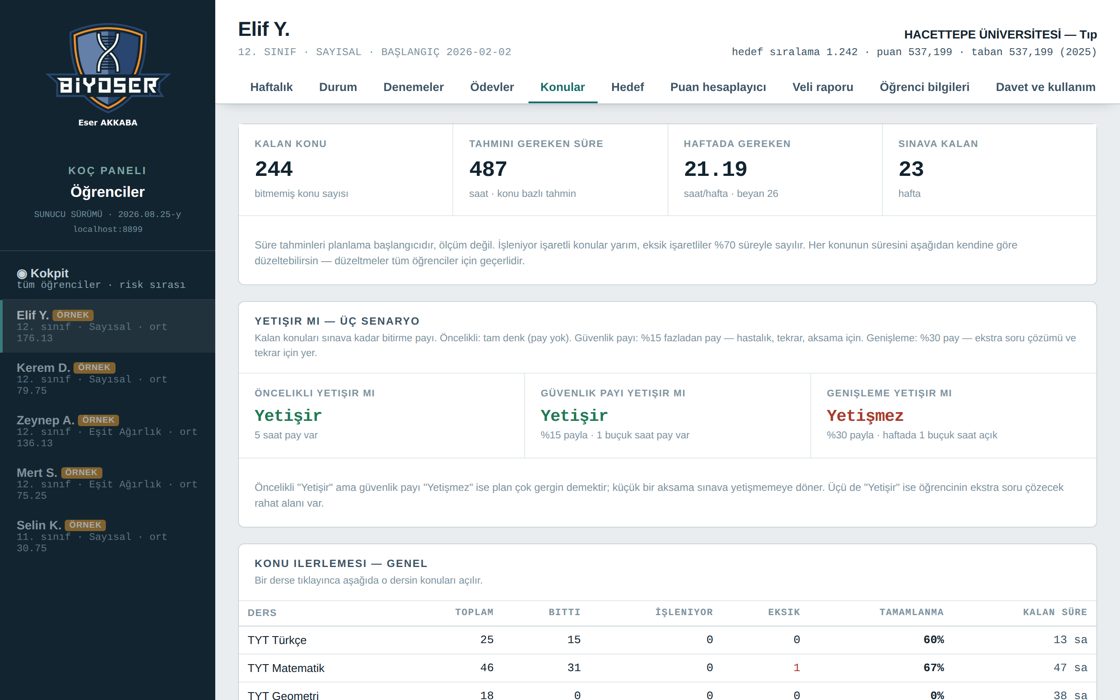
Task: Open the Puan hesaplayıcı tab
Action: (718, 87)
